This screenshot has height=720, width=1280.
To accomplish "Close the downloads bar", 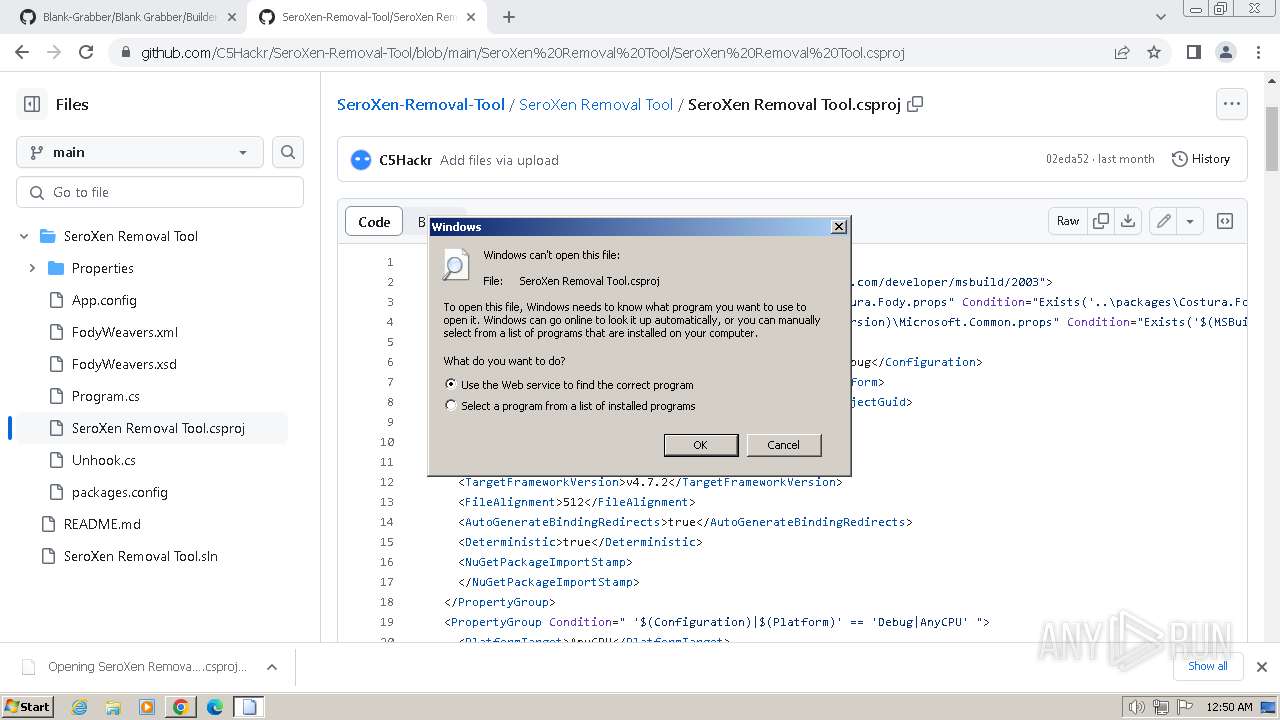I will [x=1262, y=667].
